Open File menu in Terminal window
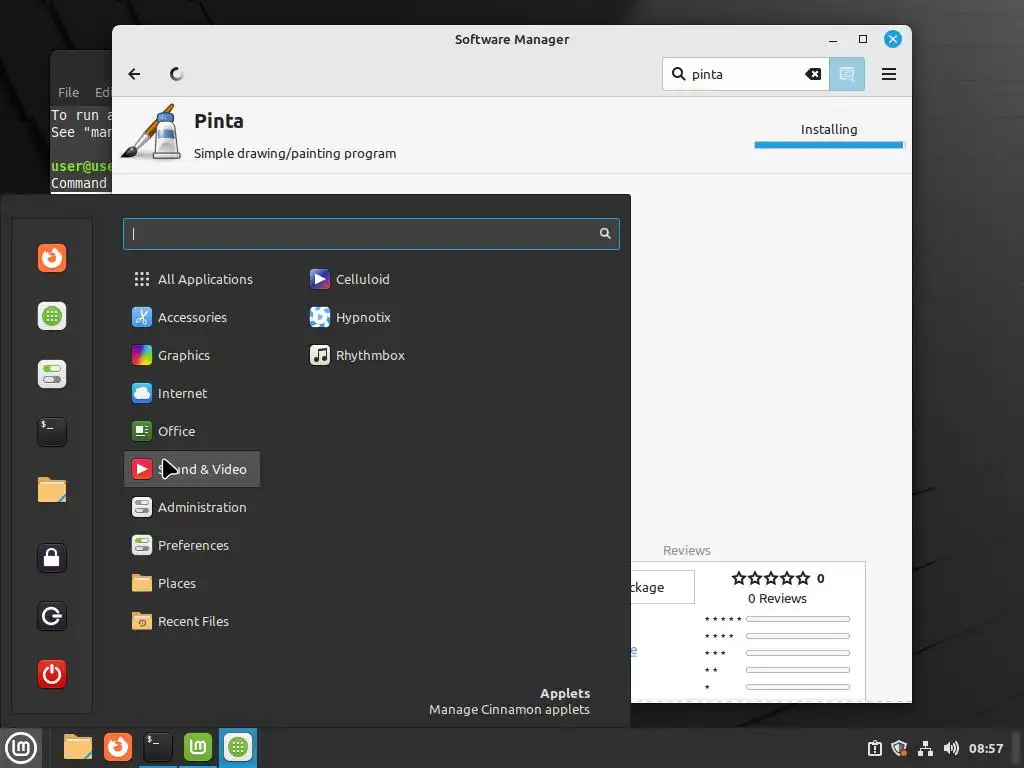The image size is (1024, 768). (68, 92)
